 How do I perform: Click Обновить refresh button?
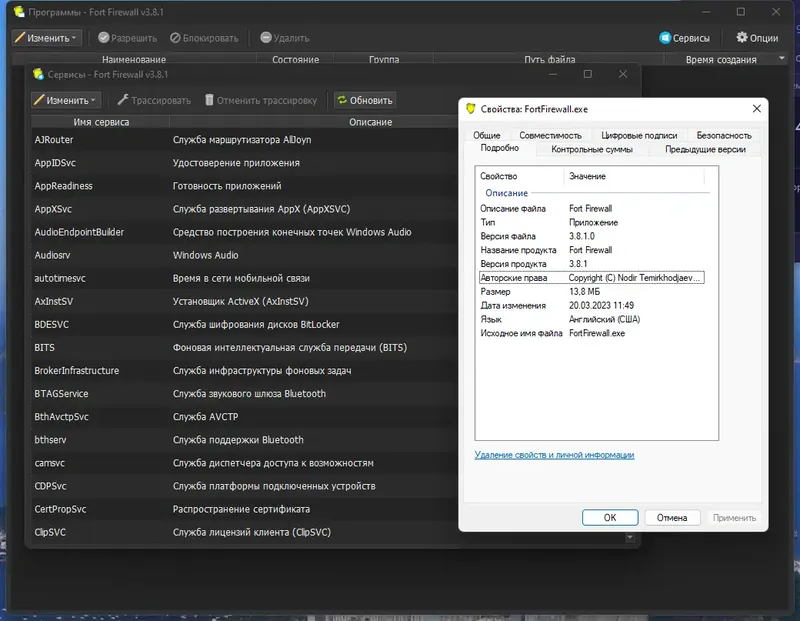365,100
